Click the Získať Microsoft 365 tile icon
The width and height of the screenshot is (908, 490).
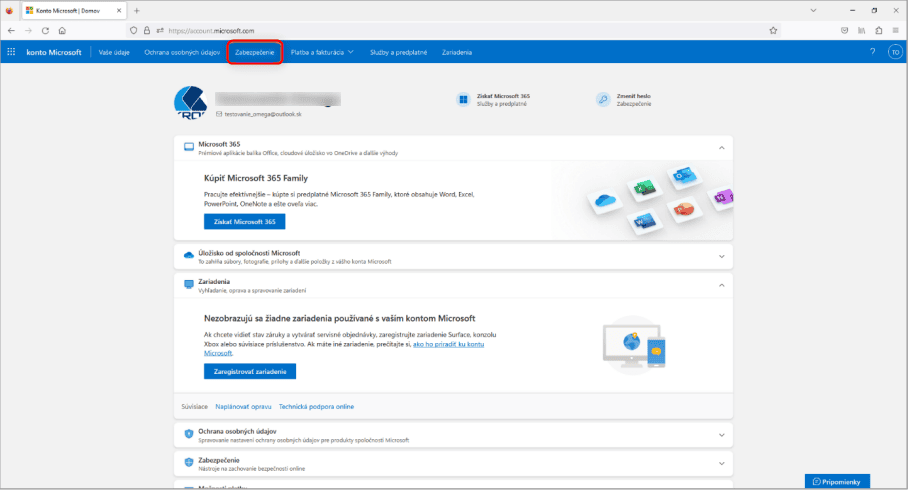463,100
